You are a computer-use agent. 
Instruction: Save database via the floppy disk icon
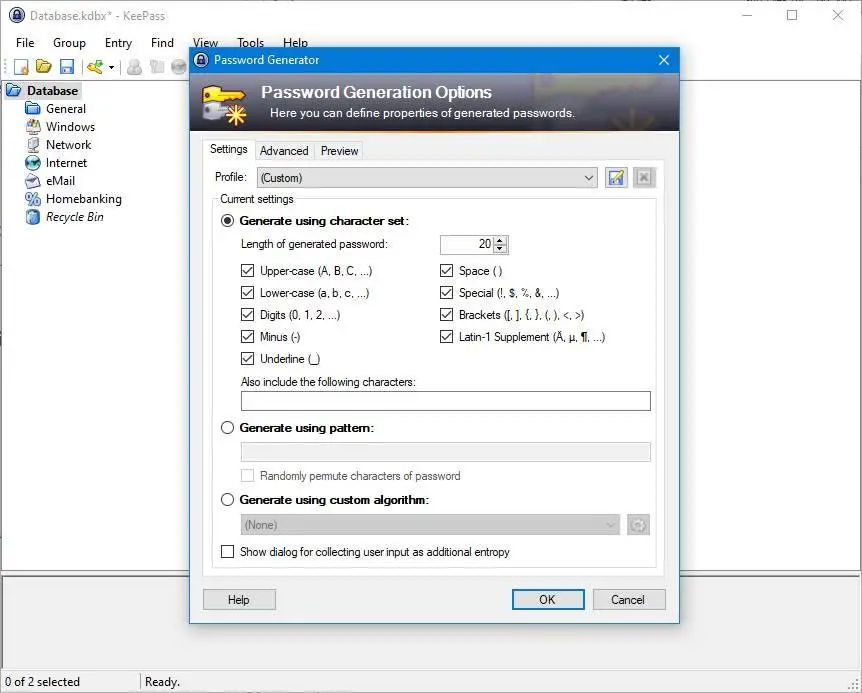click(x=67, y=67)
